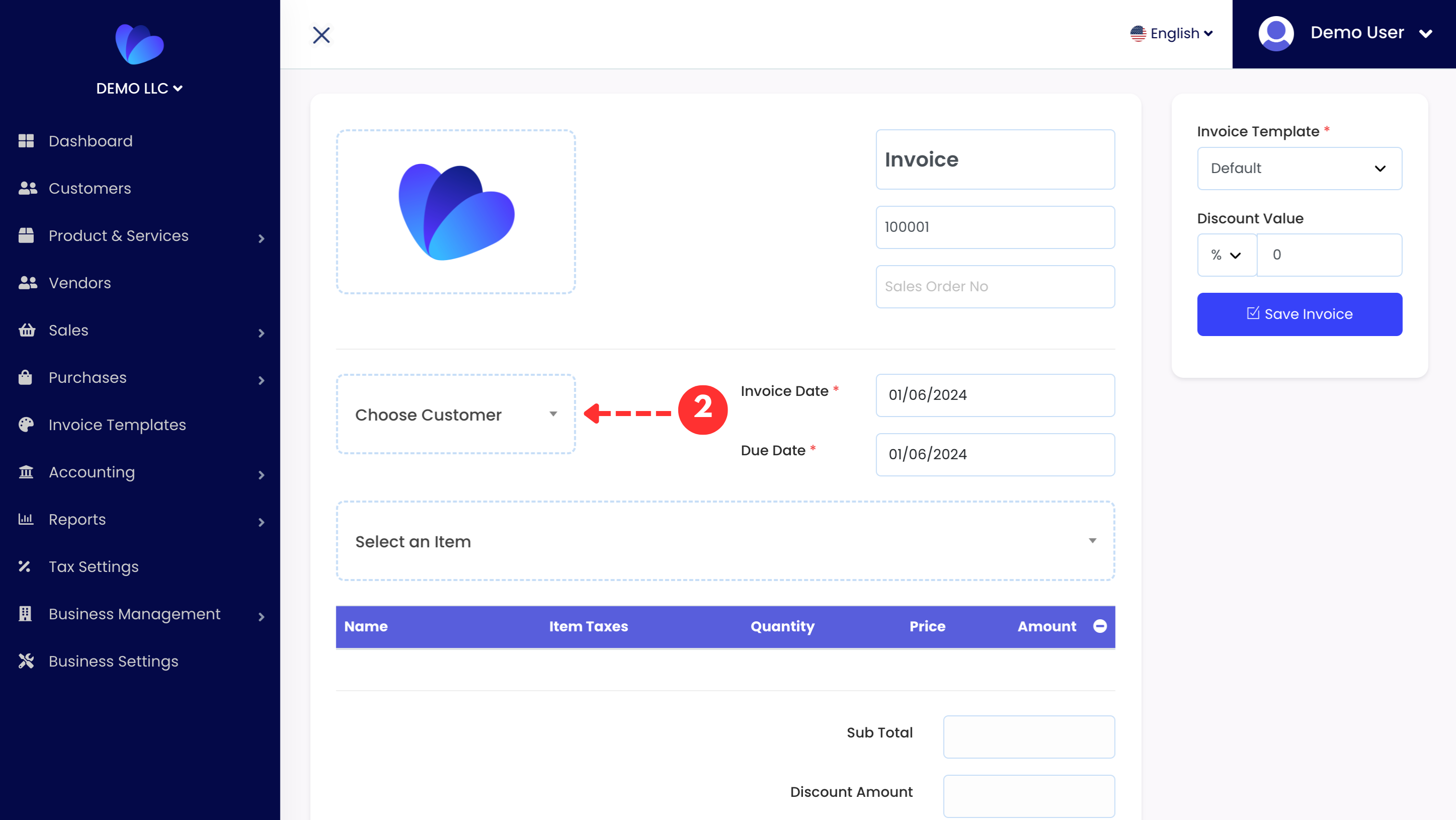Screen dimensions: 1456x820
Task: Click the Dashboard grid icon
Action: [x=26, y=141]
